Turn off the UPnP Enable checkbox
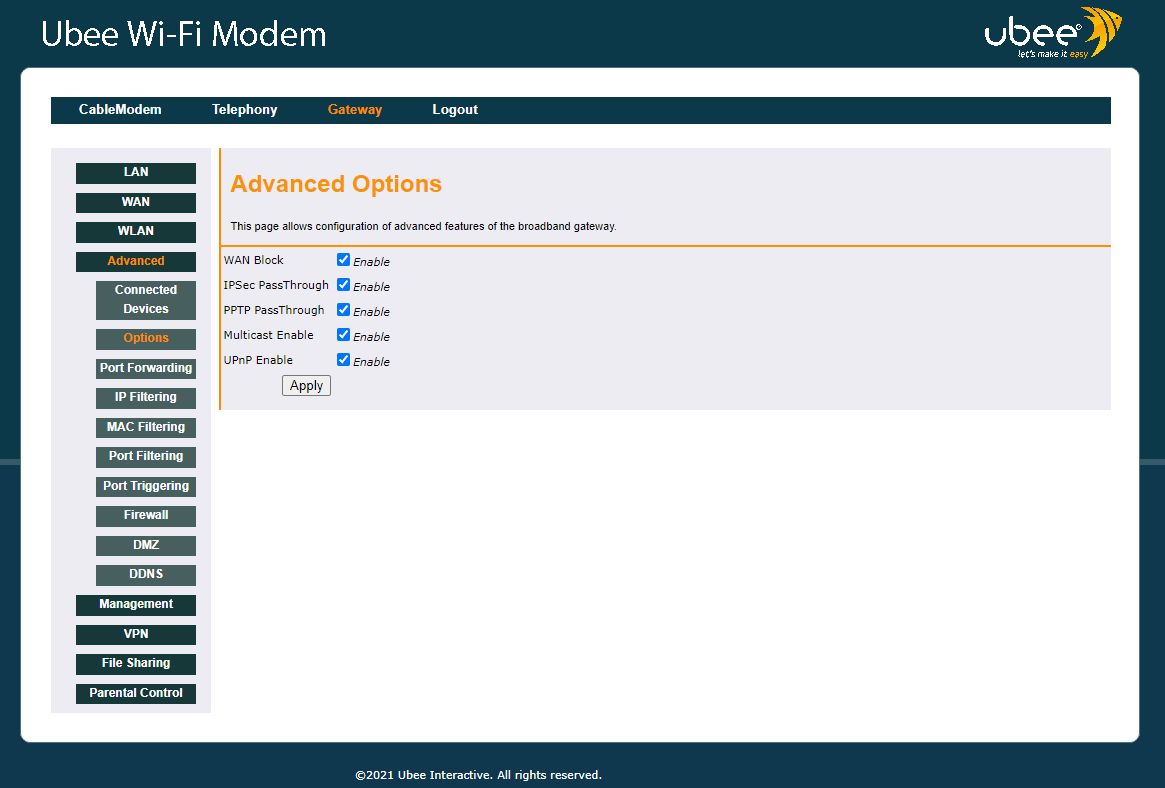Screen dimensions: 1165x788 pyautogui.click(x=343, y=360)
